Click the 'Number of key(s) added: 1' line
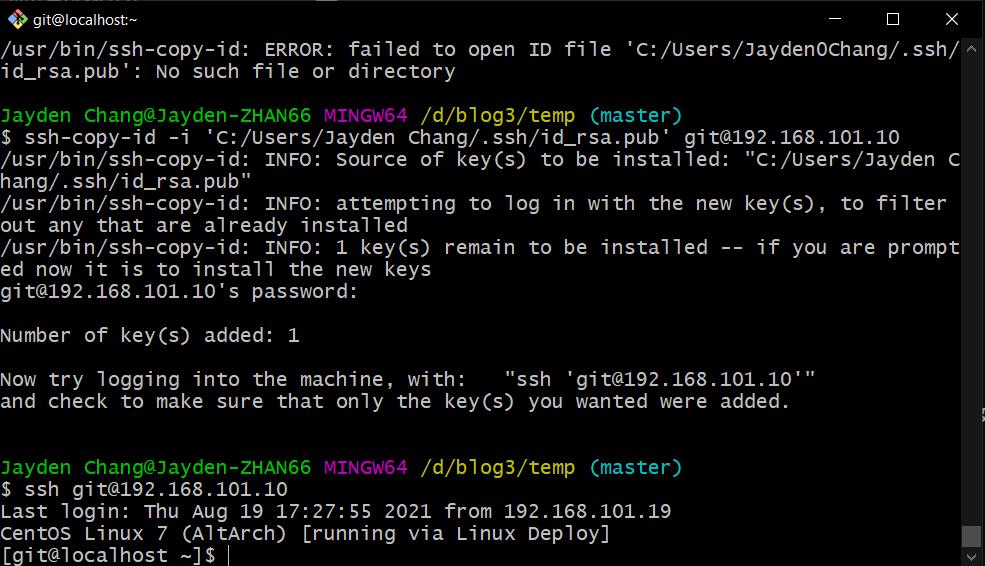Screen dimensions: 985x566 pos(150,335)
